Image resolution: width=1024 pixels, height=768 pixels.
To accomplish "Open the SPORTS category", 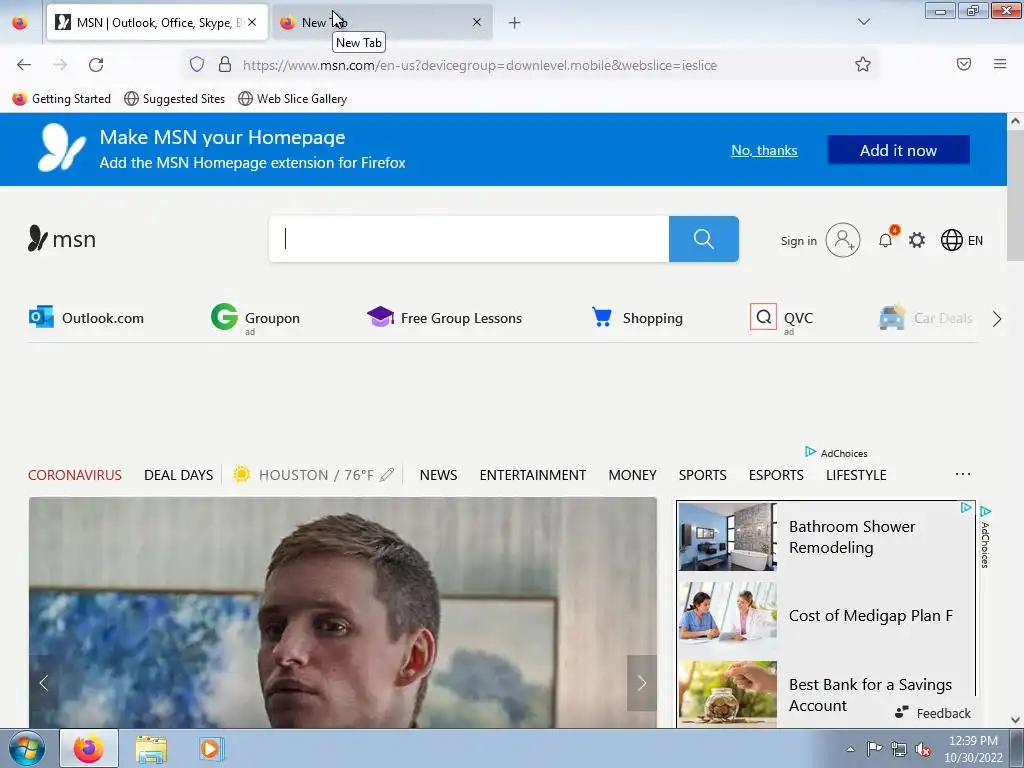I will [x=703, y=475].
